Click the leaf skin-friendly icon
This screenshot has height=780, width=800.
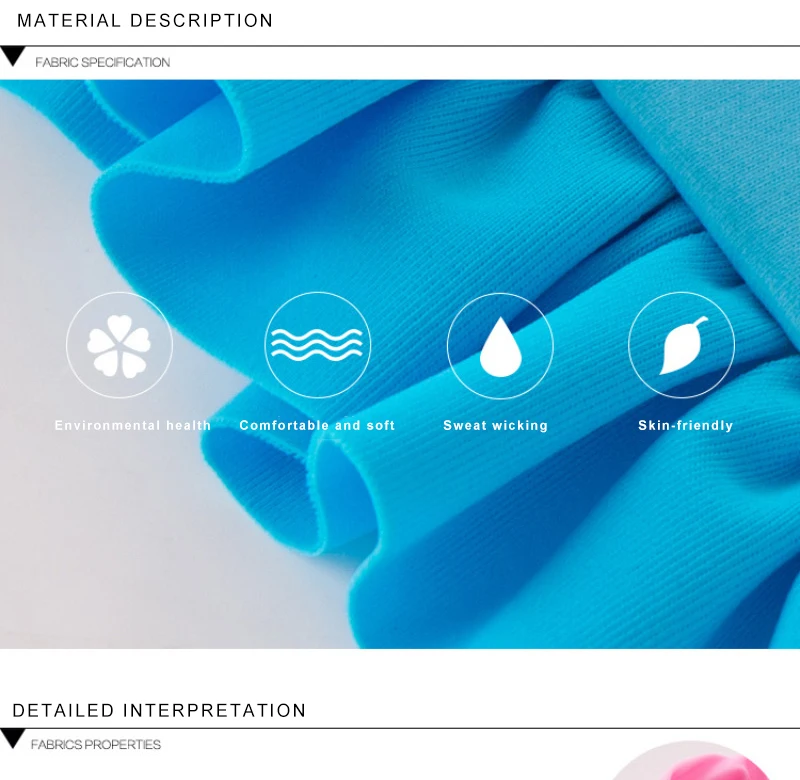tap(683, 345)
